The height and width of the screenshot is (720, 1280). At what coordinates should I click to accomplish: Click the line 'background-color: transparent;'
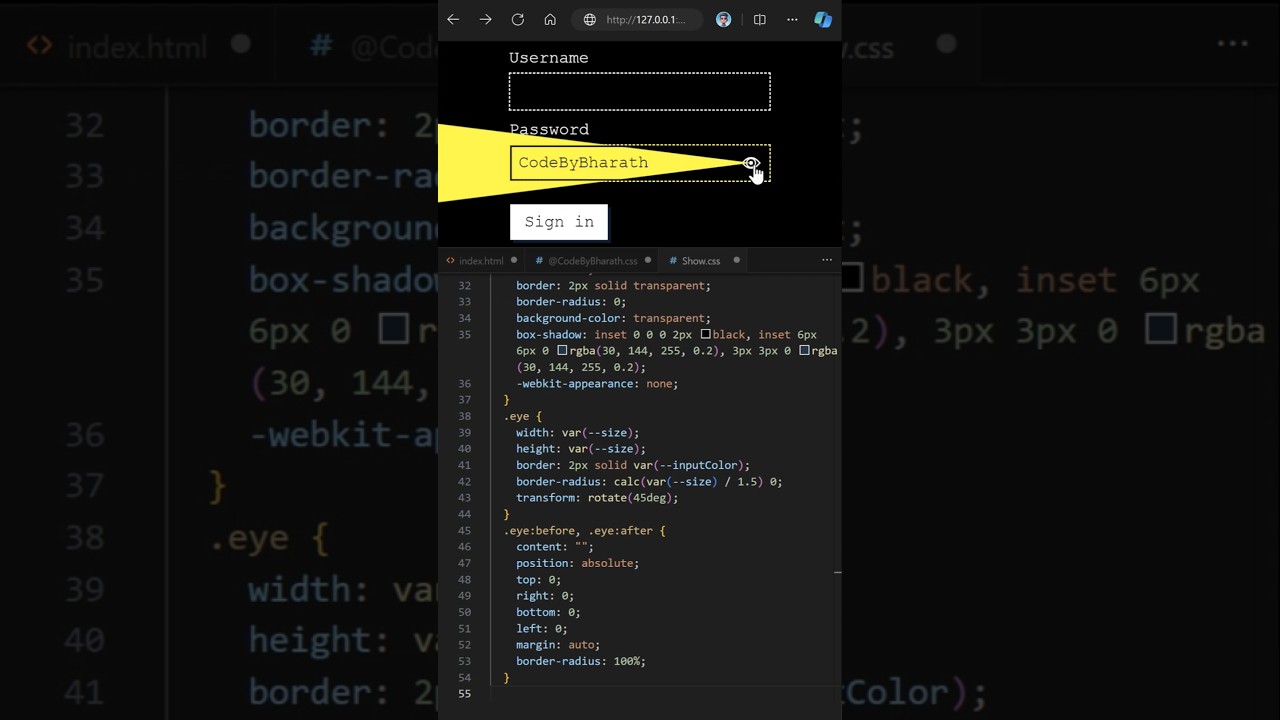[x=613, y=318]
